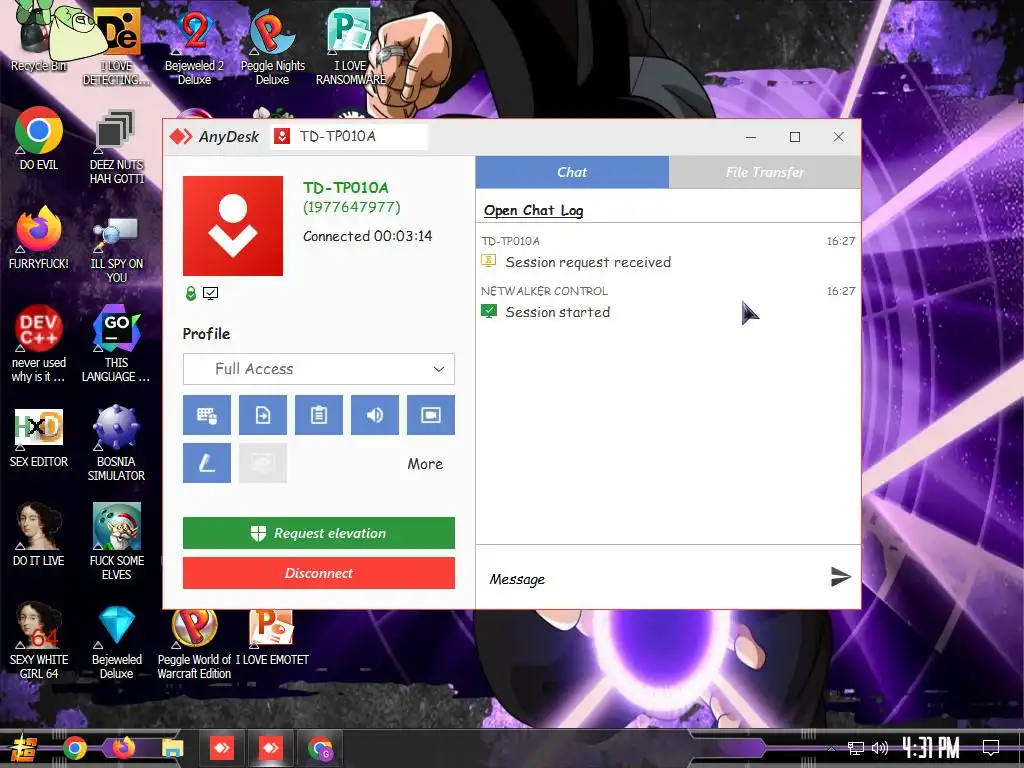Screen dimensions: 1024x768
Task: Select the Dev-C++ desktop shortcut
Action: (x=39, y=344)
